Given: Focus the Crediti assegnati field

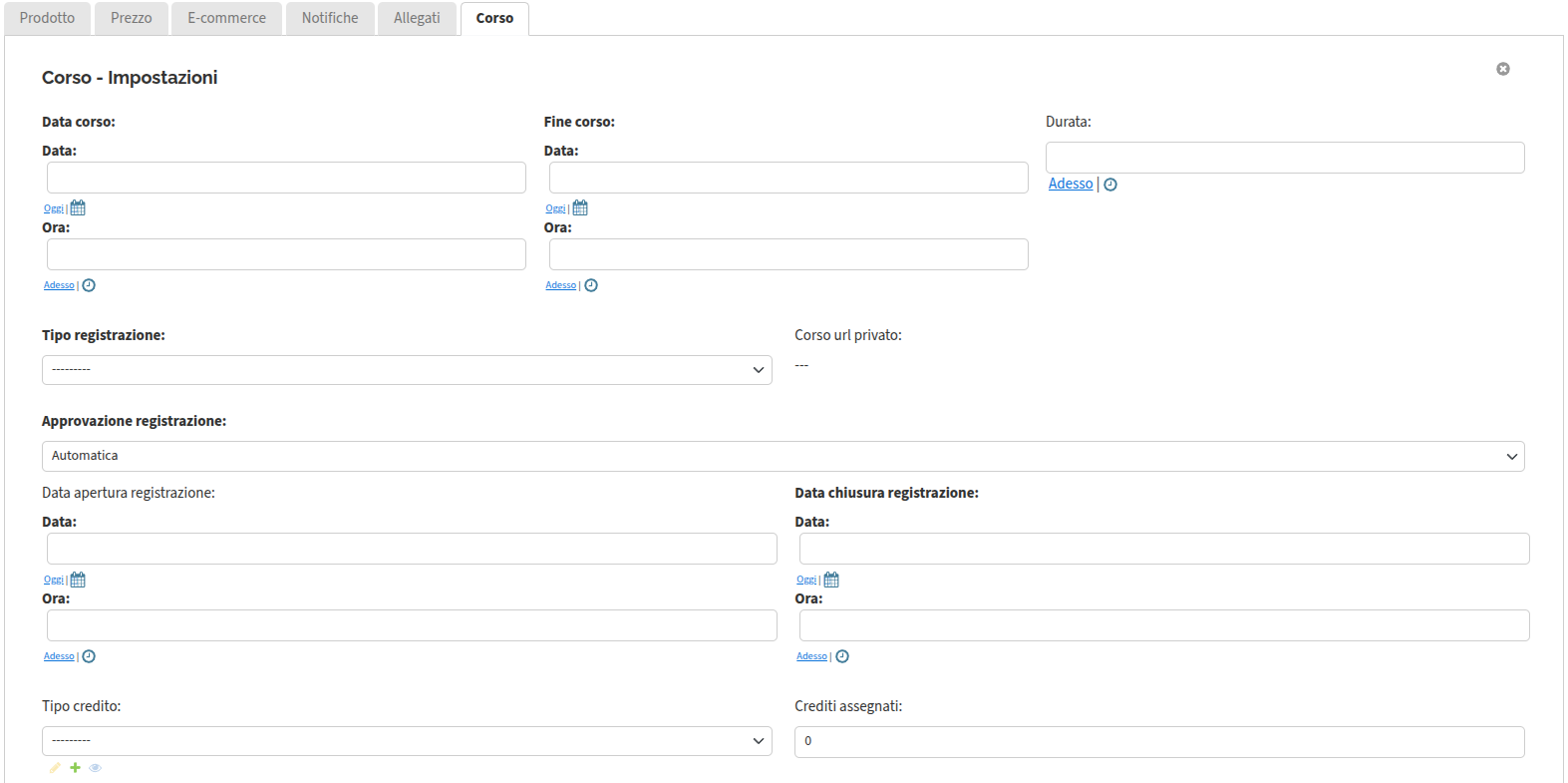Looking at the screenshot, I should (1159, 741).
